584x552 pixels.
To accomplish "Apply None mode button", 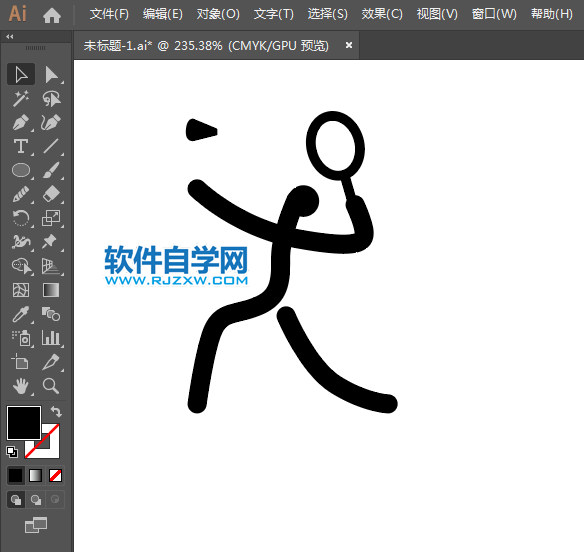I will (x=55, y=476).
